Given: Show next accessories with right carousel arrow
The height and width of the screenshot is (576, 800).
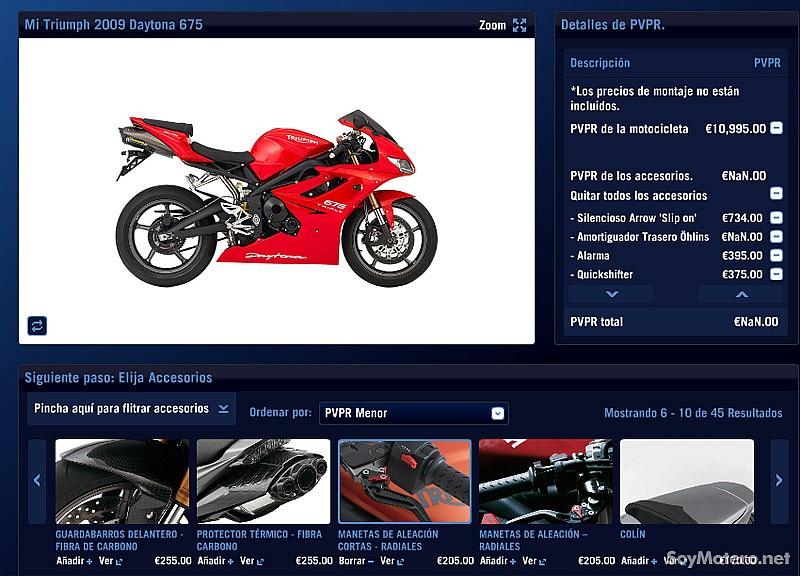Looking at the screenshot, I should click(779, 480).
